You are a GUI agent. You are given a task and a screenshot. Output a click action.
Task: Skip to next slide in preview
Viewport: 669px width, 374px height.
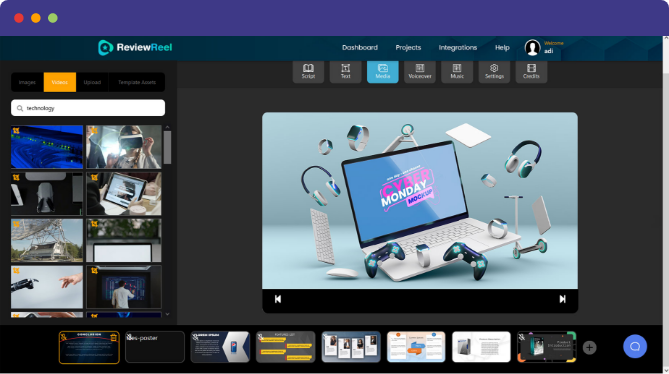click(562, 299)
